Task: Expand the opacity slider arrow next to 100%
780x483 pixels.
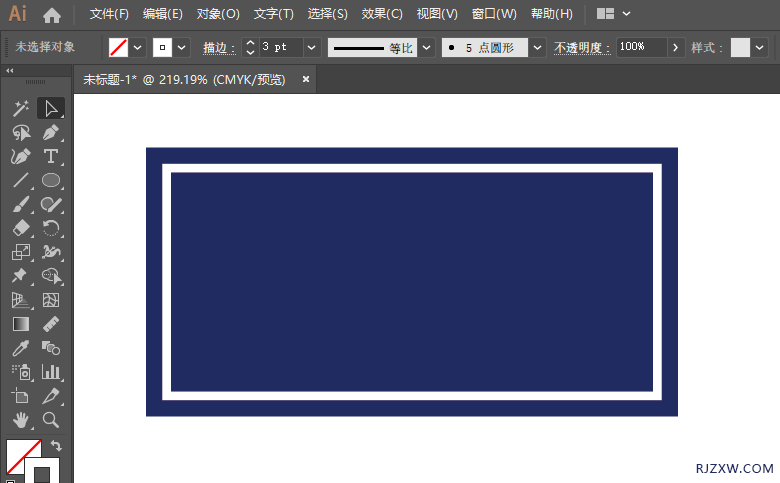Action: pyautogui.click(x=675, y=48)
